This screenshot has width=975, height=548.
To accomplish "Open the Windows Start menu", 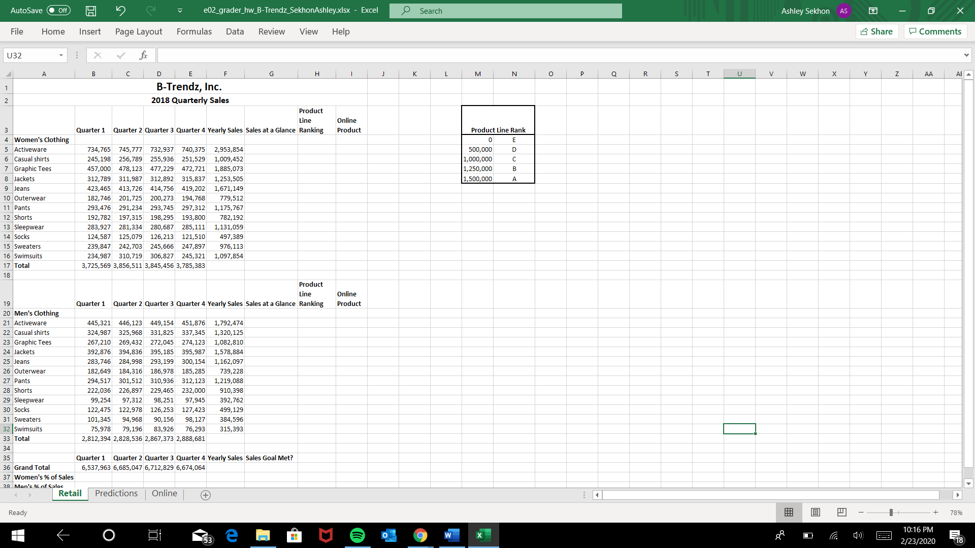I will point(17,536).
